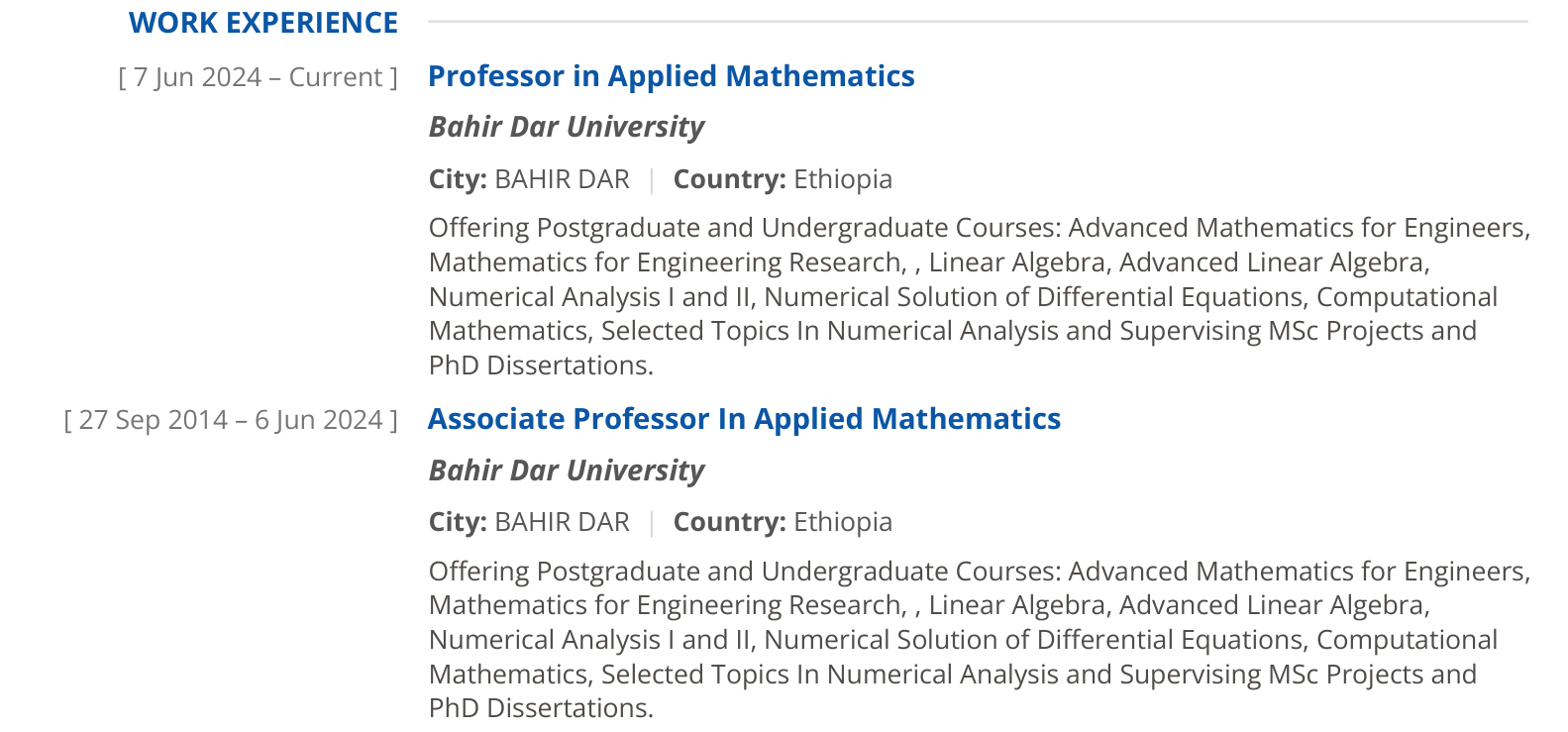
Task: Click the first job description paragraph
Action: (980, 296)
